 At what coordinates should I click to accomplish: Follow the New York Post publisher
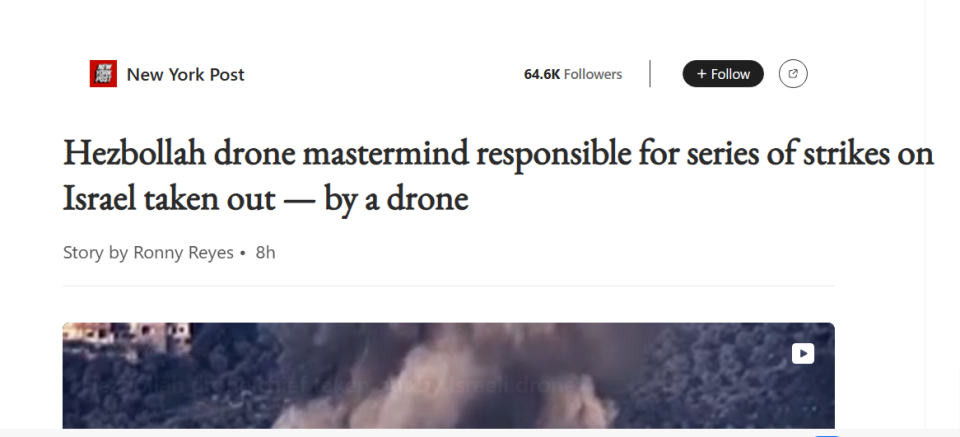coord(723,74)
